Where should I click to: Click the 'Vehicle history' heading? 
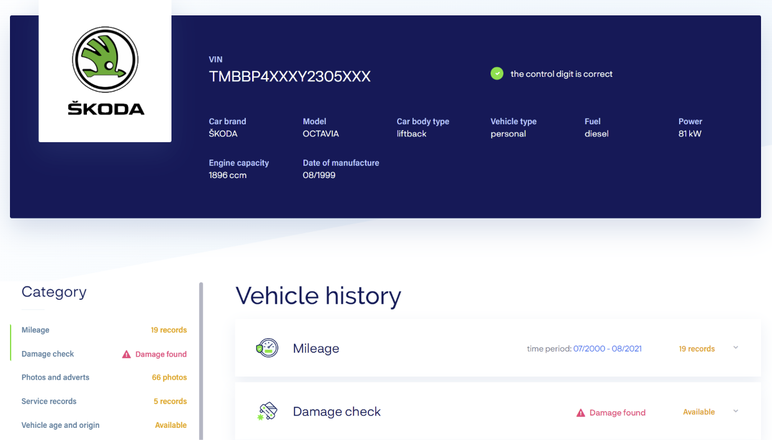(318, 296)
